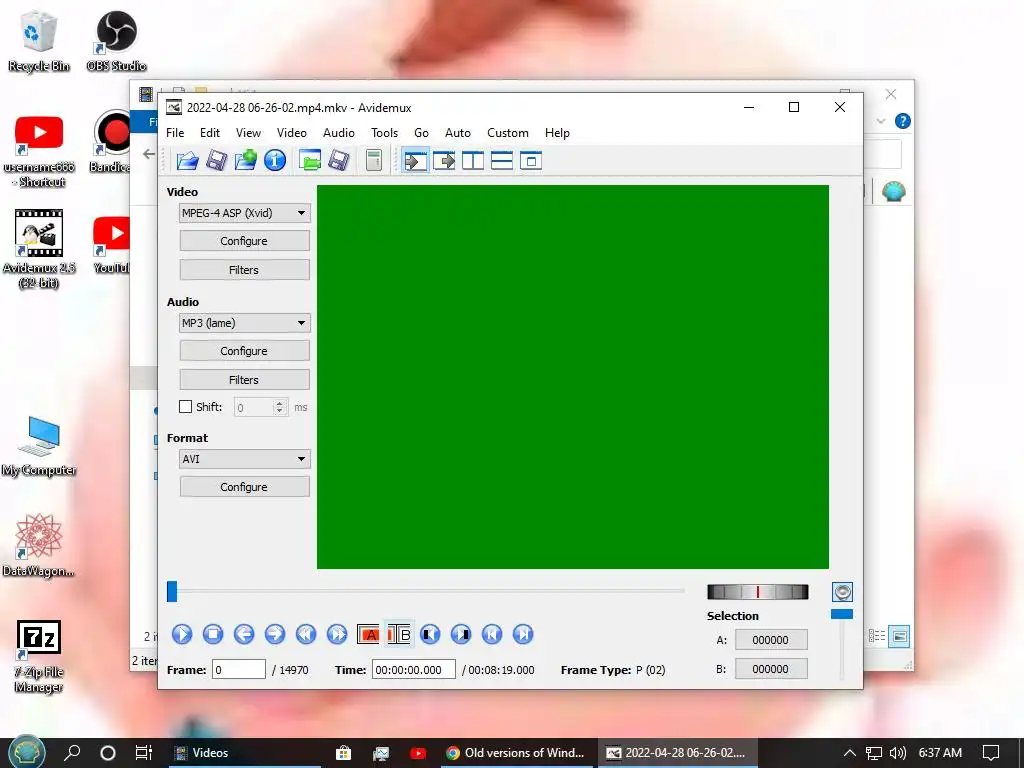The width and height of the screenshot is (1024, 768).
Task: Switch preview to input view mode
Action: coord(415,161)
